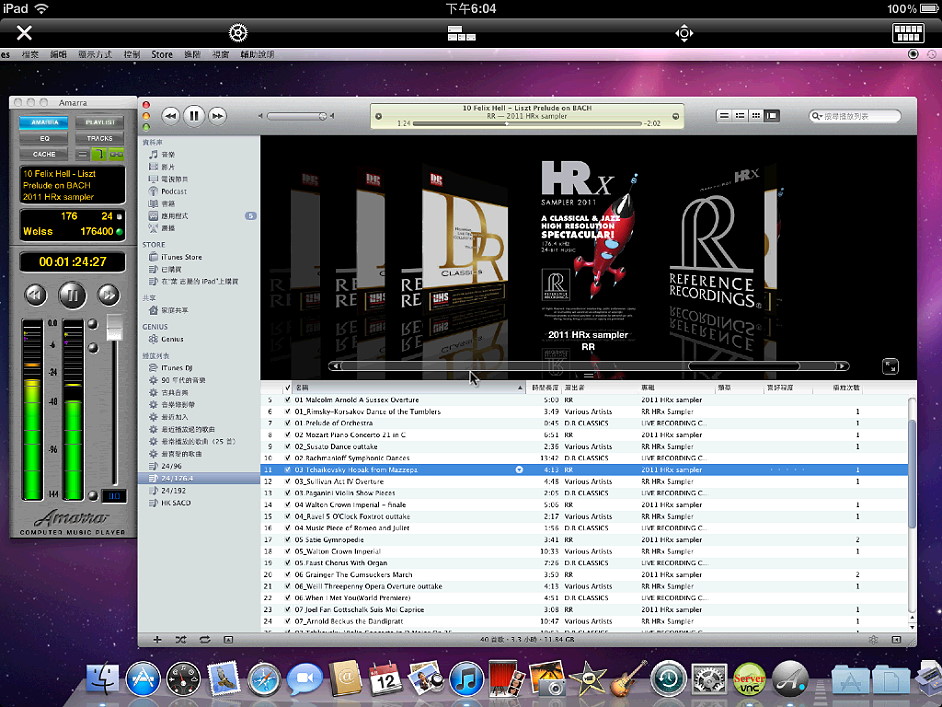Skip to next track in iTunes
942x707 pixels.
point(217,116)
